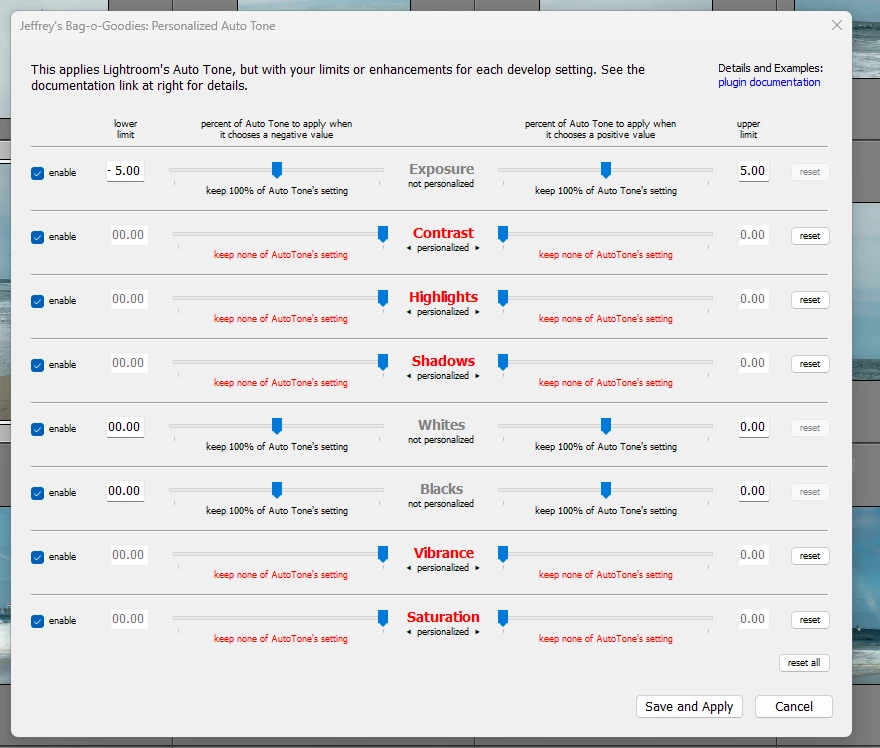This screenshot has width=880, height=748.
Task: Disable the Blacks enable checkbox
Action: coord(38,493)
